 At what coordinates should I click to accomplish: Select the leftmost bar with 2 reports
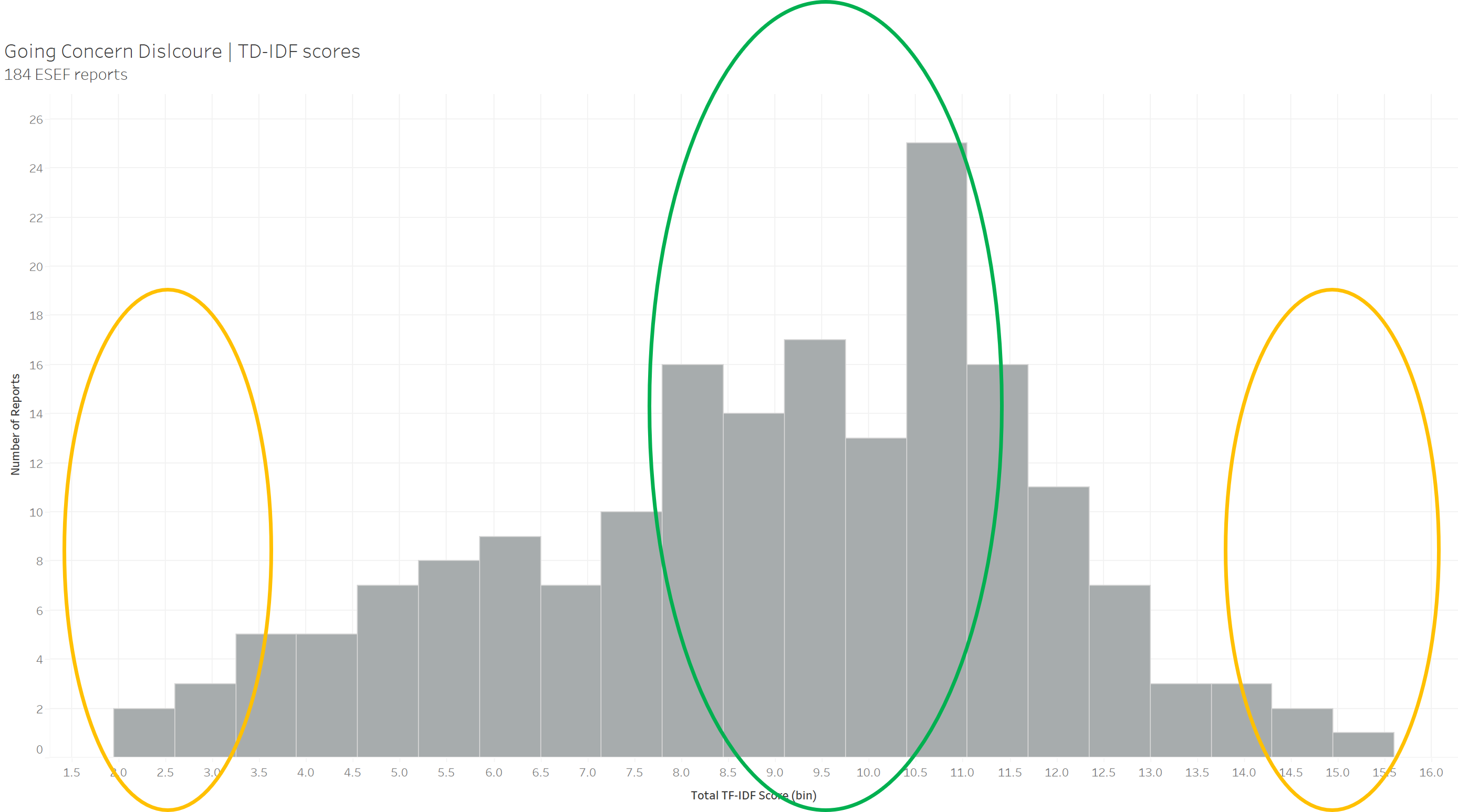[x=144, y=733]
